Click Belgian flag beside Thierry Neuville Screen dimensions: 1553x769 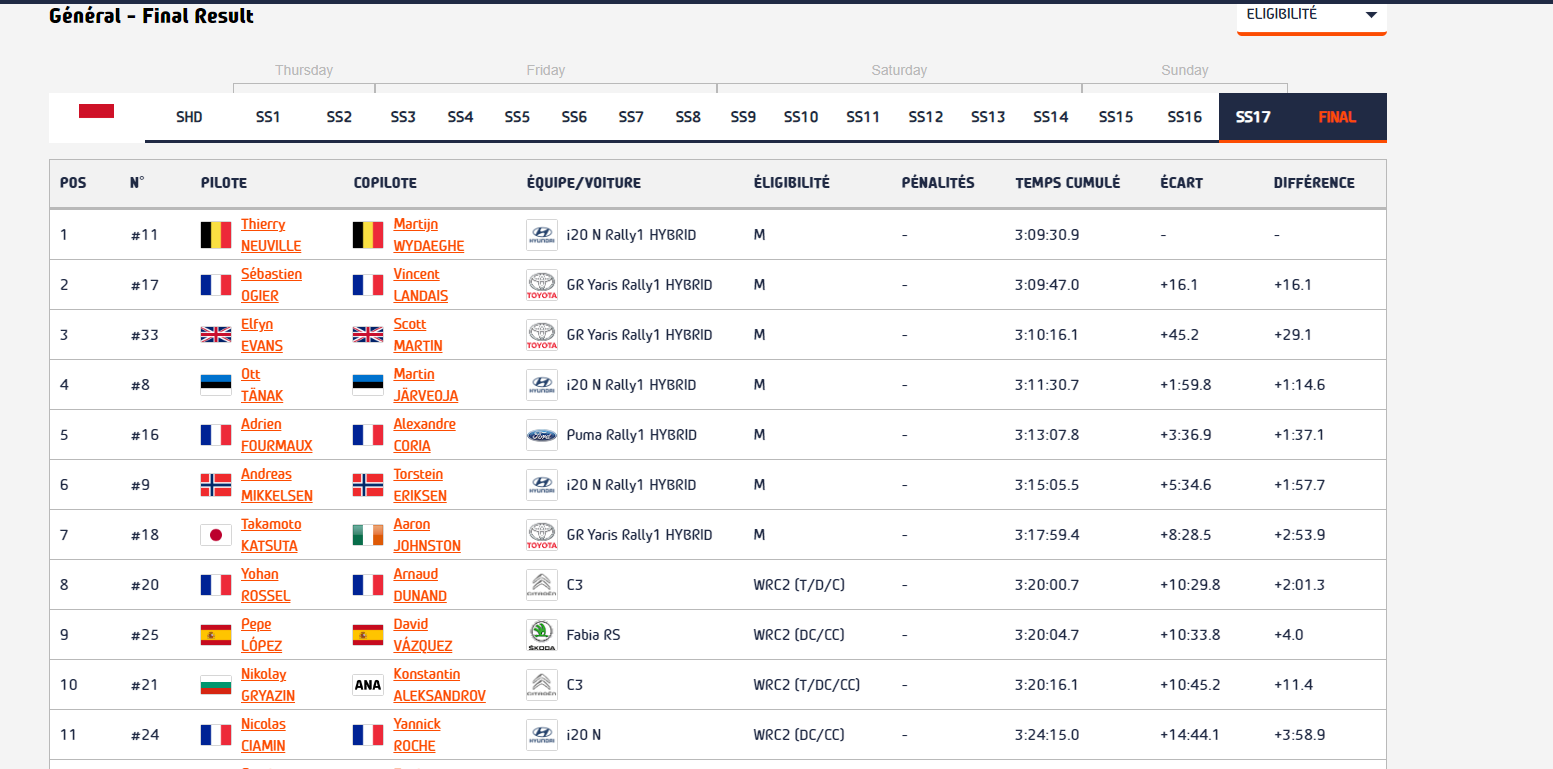click(x=216, y=235)
